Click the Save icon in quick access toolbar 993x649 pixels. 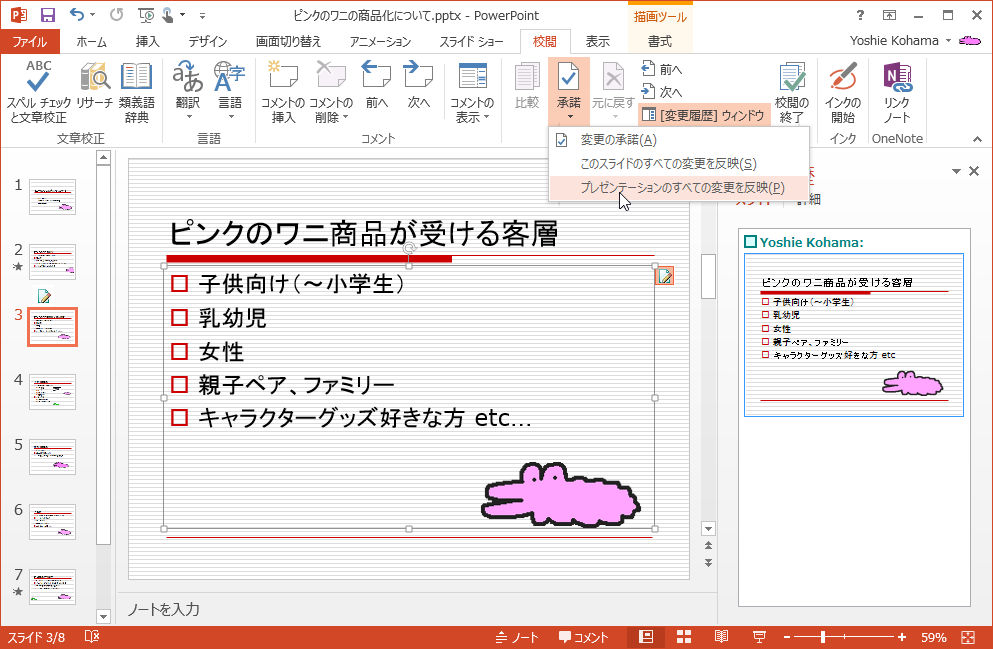[x=47, y=15]
